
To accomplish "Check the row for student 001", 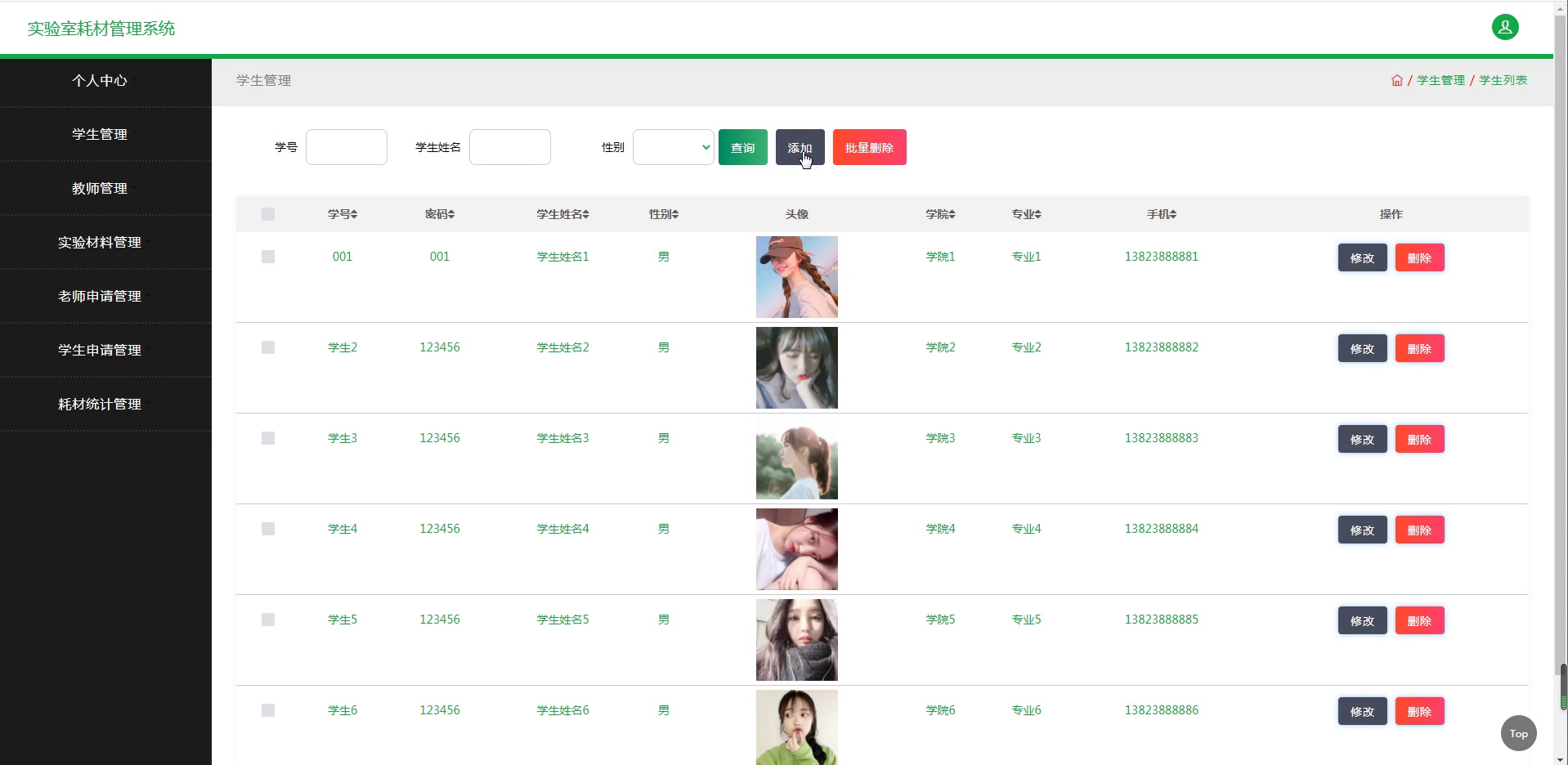I will [268, 257].
